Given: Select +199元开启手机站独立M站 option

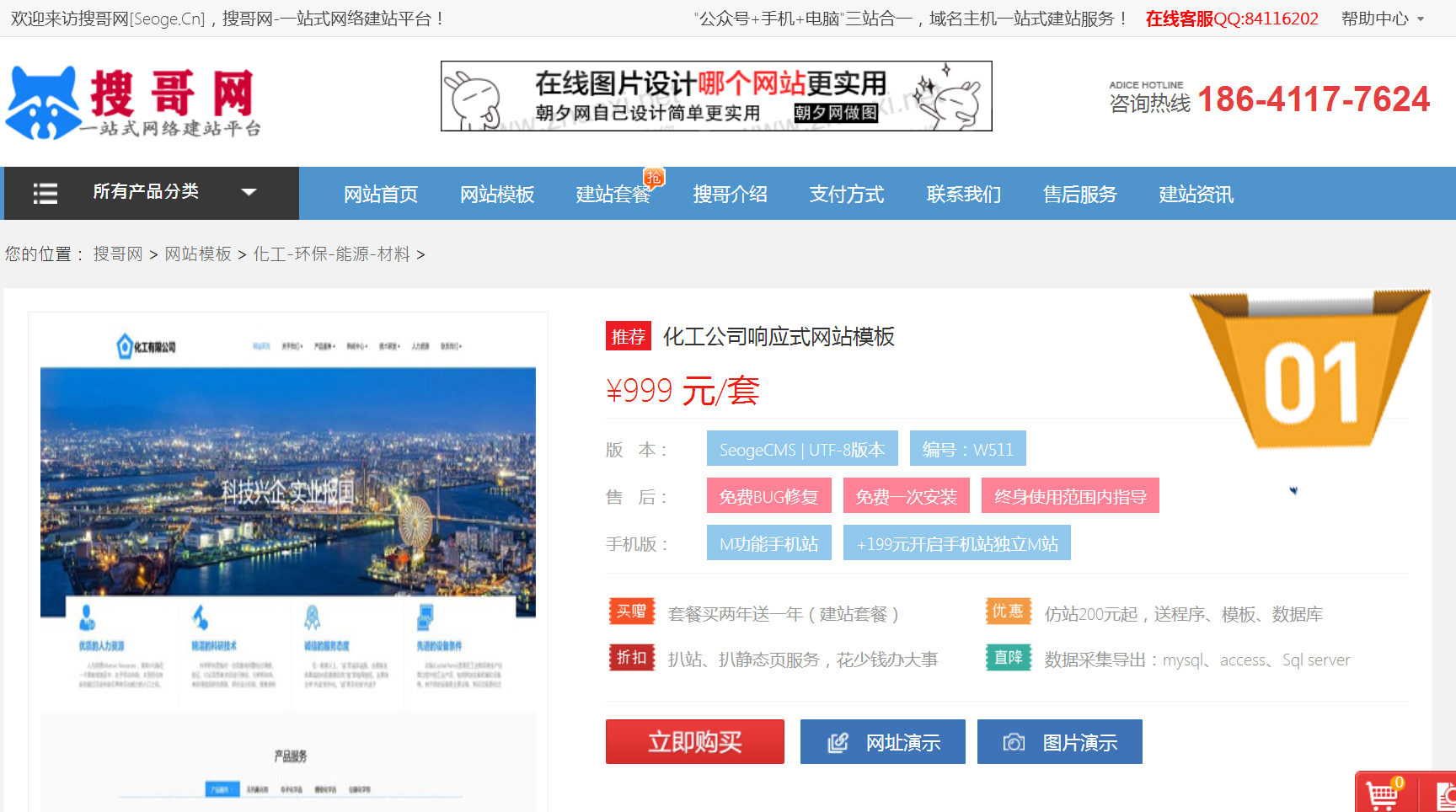Looking at the screenshot, I should (x=956, y=543).
